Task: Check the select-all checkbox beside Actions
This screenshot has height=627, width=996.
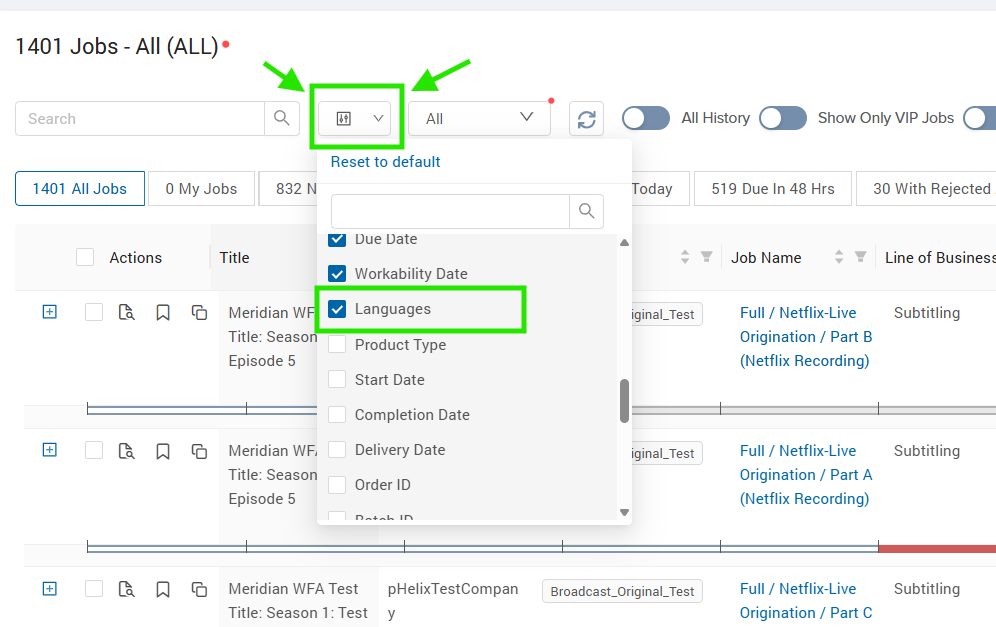Action: 85,257
